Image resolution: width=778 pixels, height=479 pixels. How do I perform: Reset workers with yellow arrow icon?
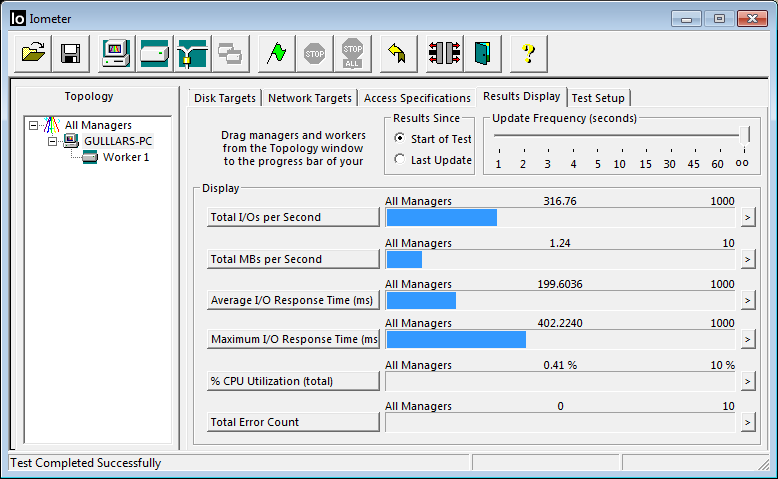pyautogui.click(x=398, y=53)
